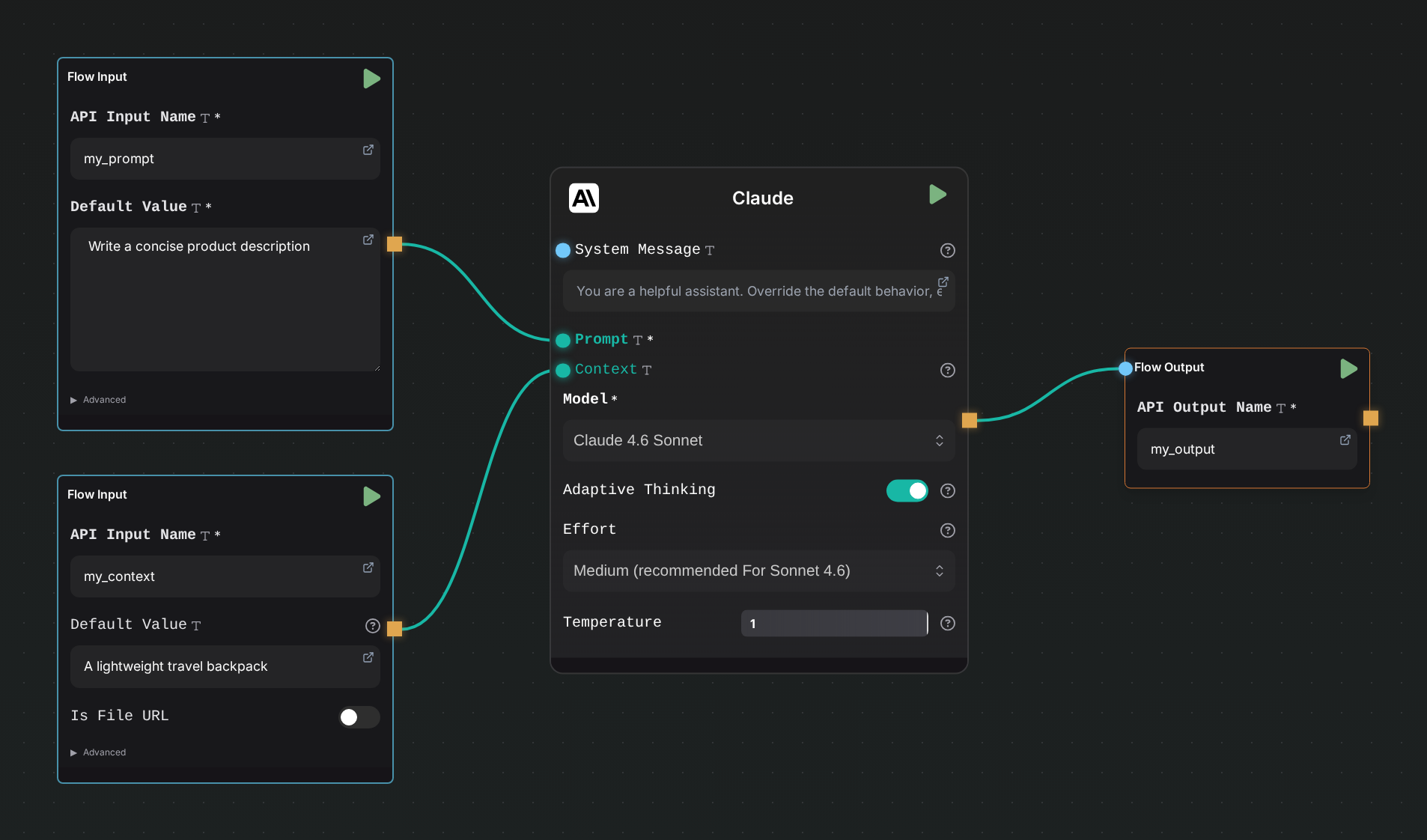Click the 'A lightweight travel backpack' field
Viewport: 1427px width, 840px height.
point(225,666)
